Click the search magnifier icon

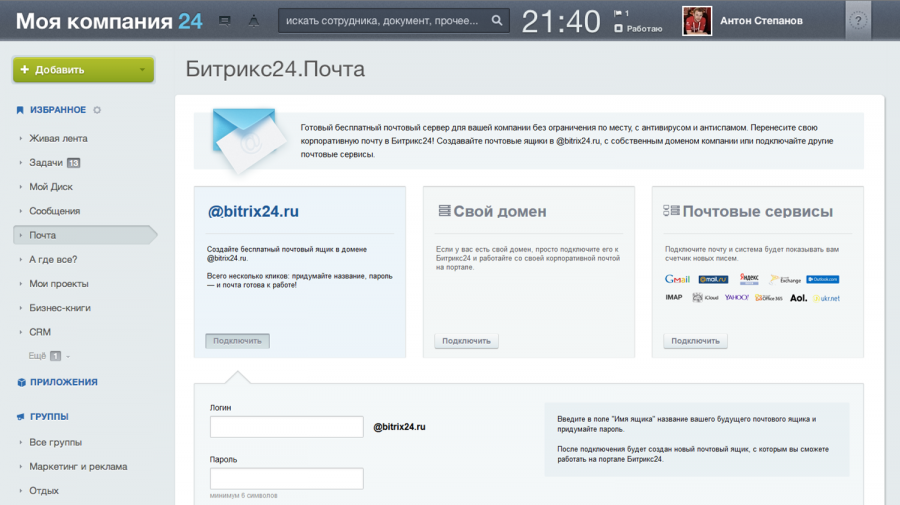(x=497, y=21)
